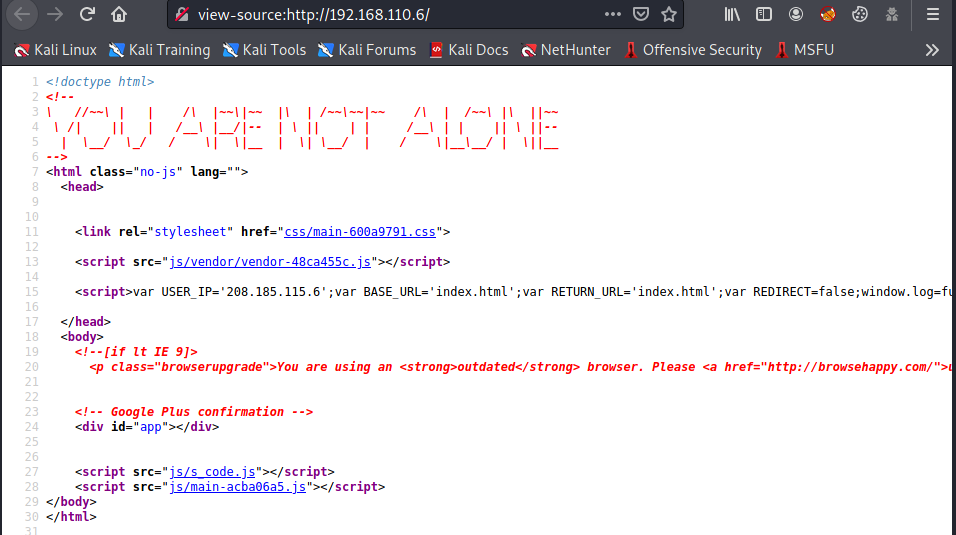Open Offensive Security bookmark
Screen dimensions: 956x535
692,50
